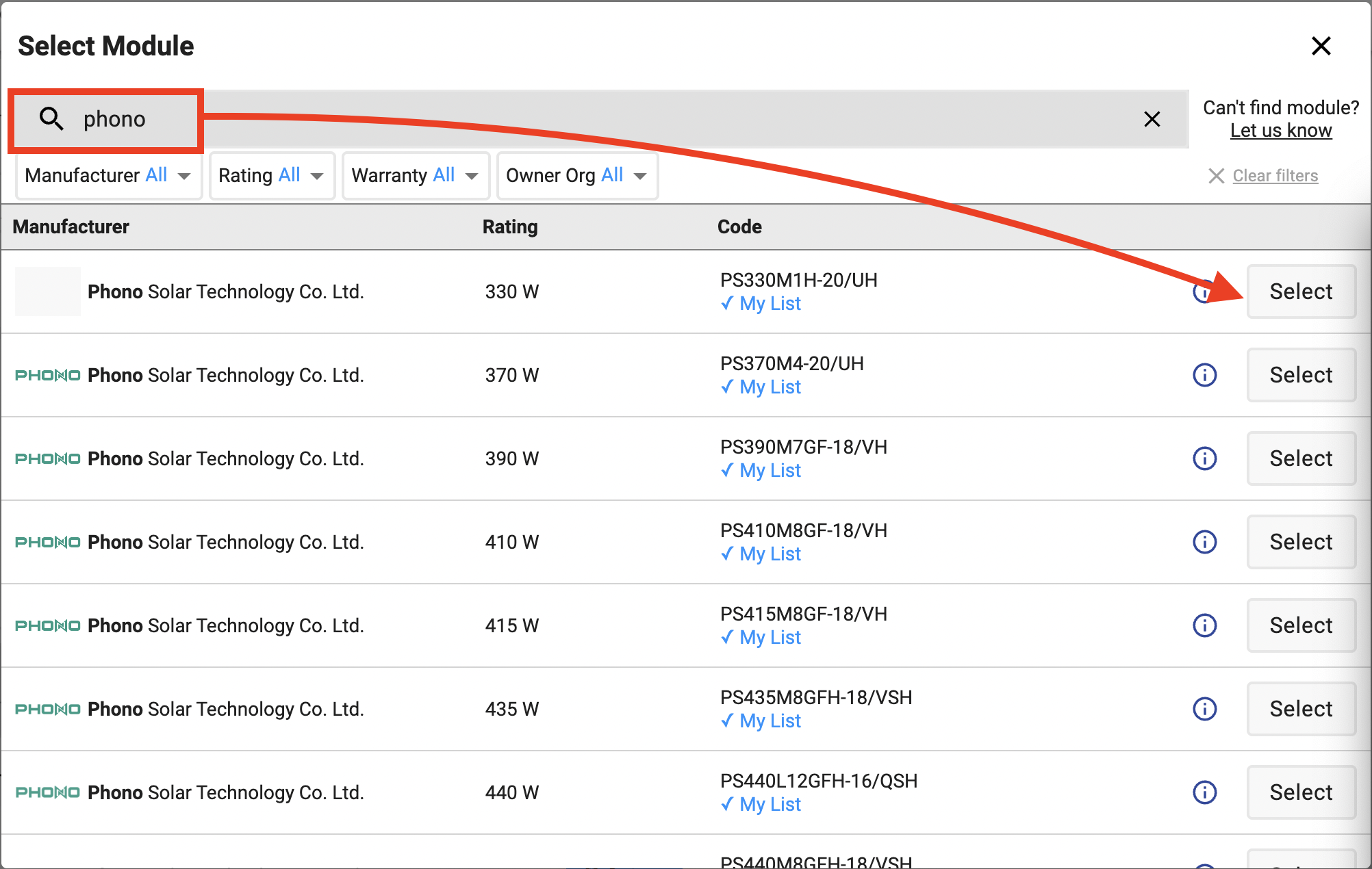Click the 370 W rating cell
Viewport: 1372px width, 869px height.
click(x=512, y=375)
